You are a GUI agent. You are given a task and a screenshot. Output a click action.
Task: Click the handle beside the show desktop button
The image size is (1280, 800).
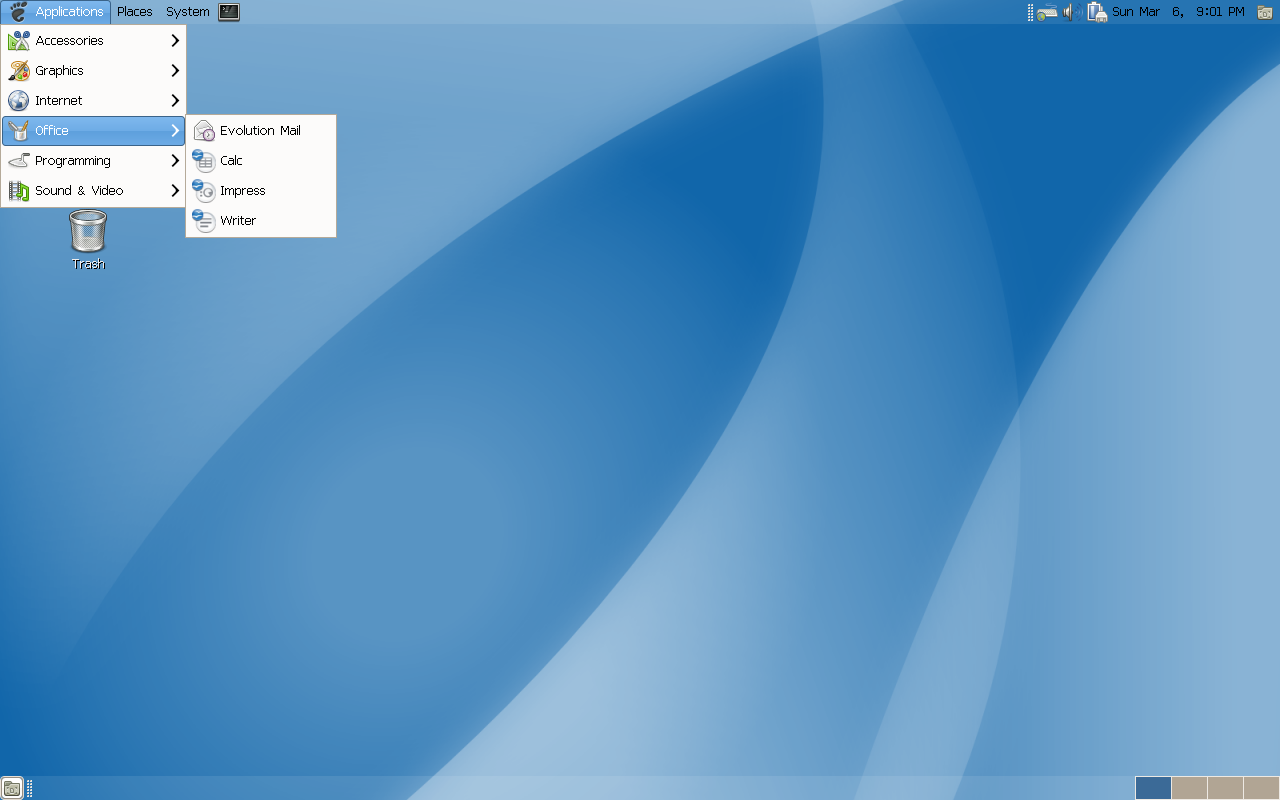(30, 788)
